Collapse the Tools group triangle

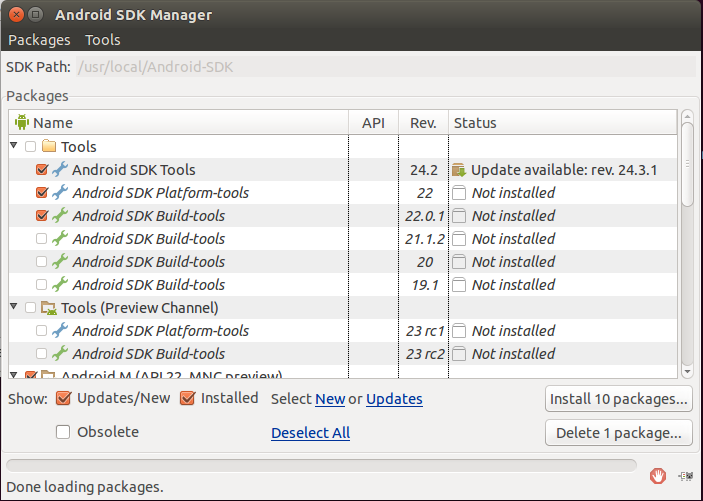[x=14, y=145]
